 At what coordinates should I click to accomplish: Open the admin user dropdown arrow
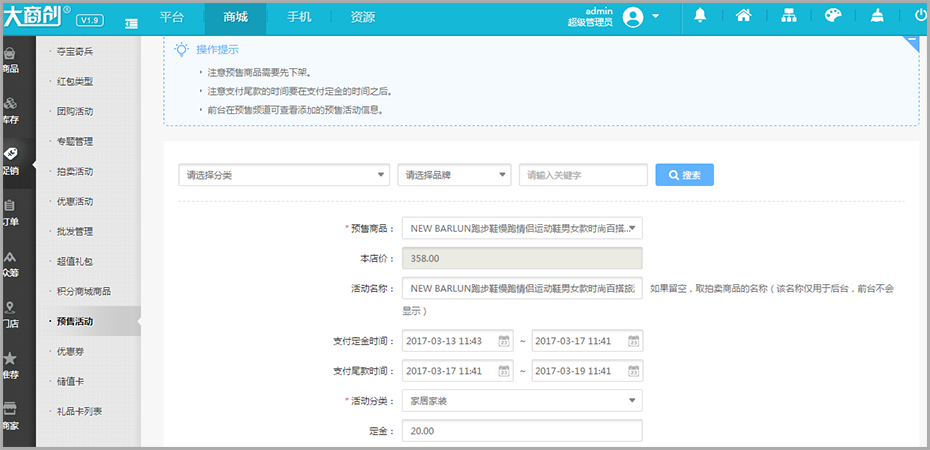[655, 16]
